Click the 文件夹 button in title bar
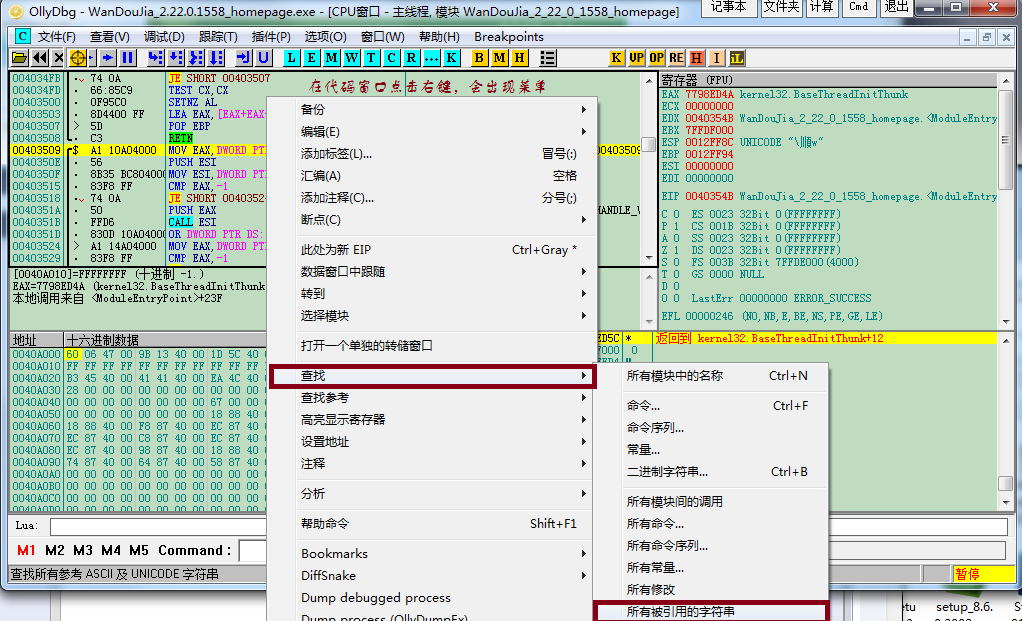1022x621 pixels. tap(781, 7)
